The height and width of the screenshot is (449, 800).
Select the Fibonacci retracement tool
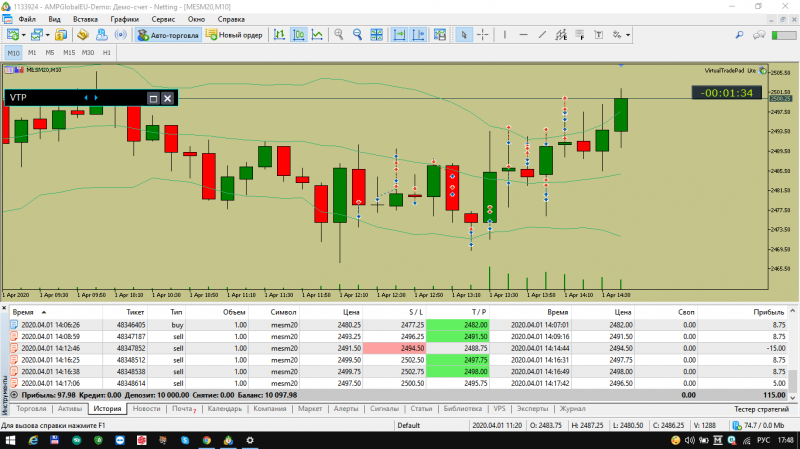pos(580,35)
